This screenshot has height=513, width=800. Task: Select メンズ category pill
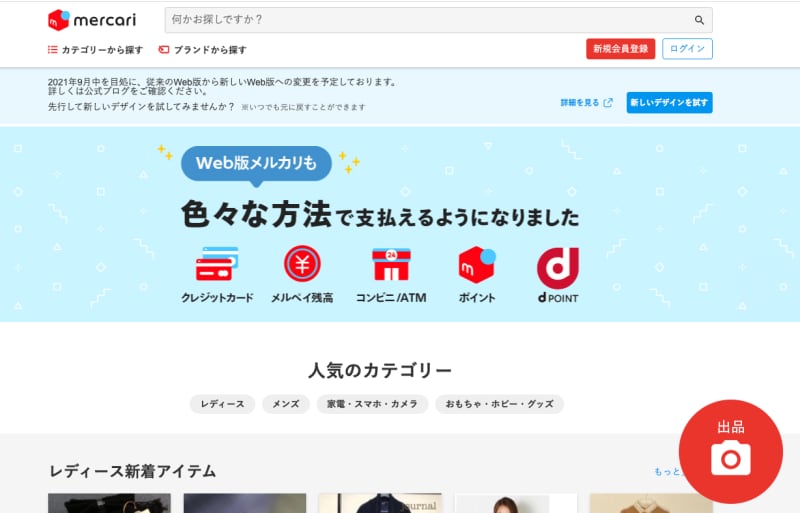pos(286,404)
